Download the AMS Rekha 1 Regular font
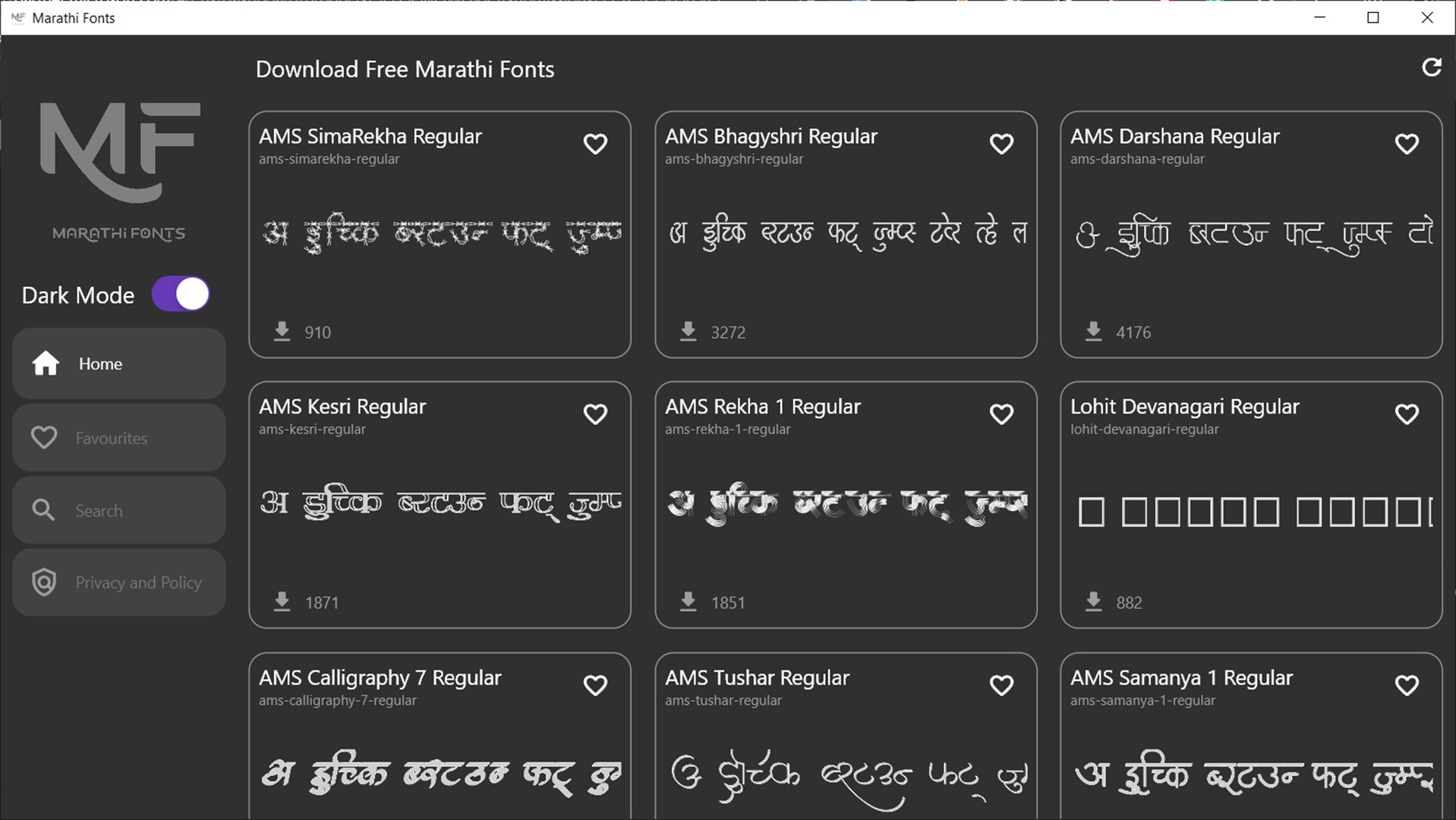The image size is (1456, 820). pyautogui.click(x=688, y=601)
